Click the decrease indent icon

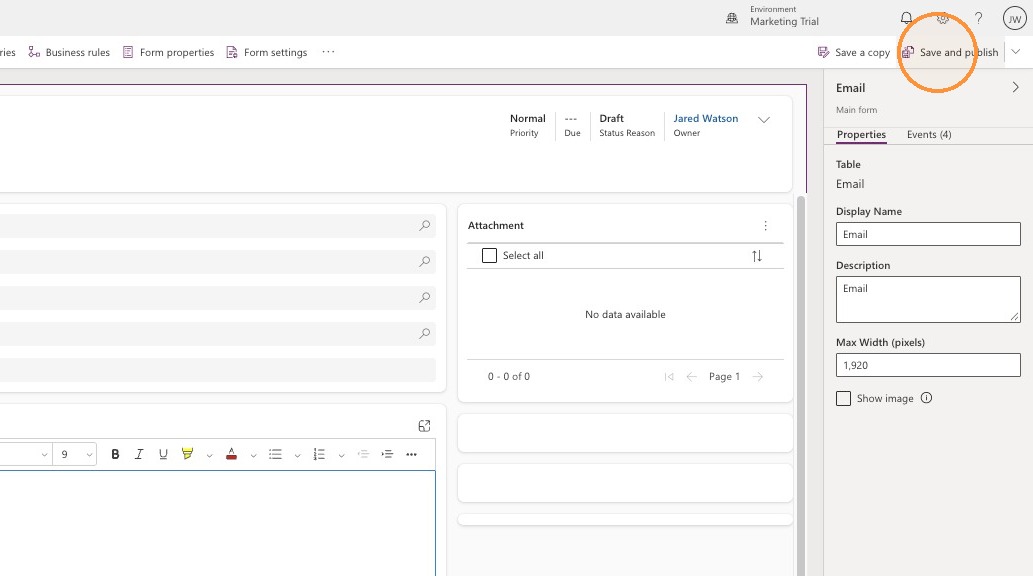coord(363,454)
